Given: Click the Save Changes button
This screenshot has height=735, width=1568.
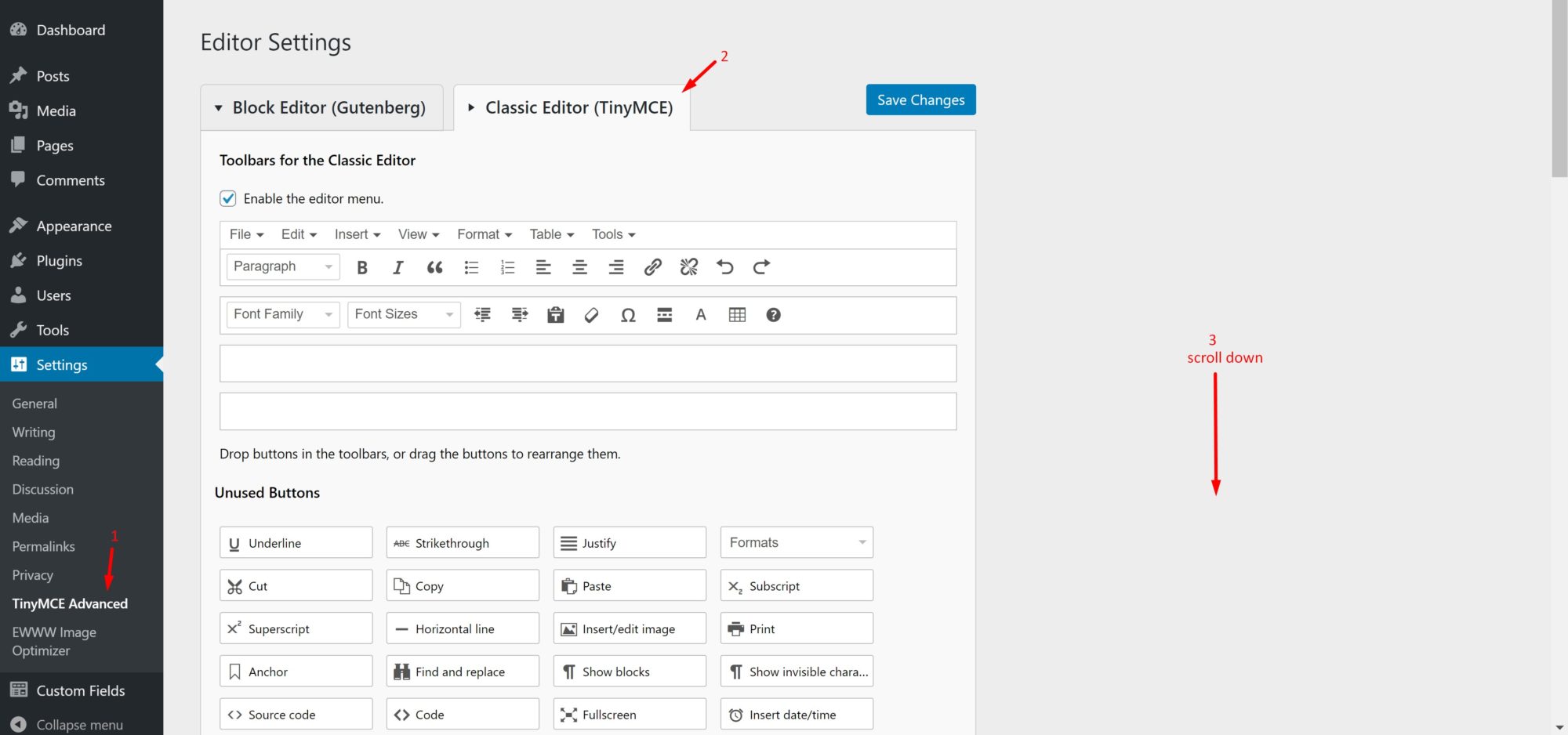Looking at the screenshot, I should pyautogui.click(x=921, y=100).
